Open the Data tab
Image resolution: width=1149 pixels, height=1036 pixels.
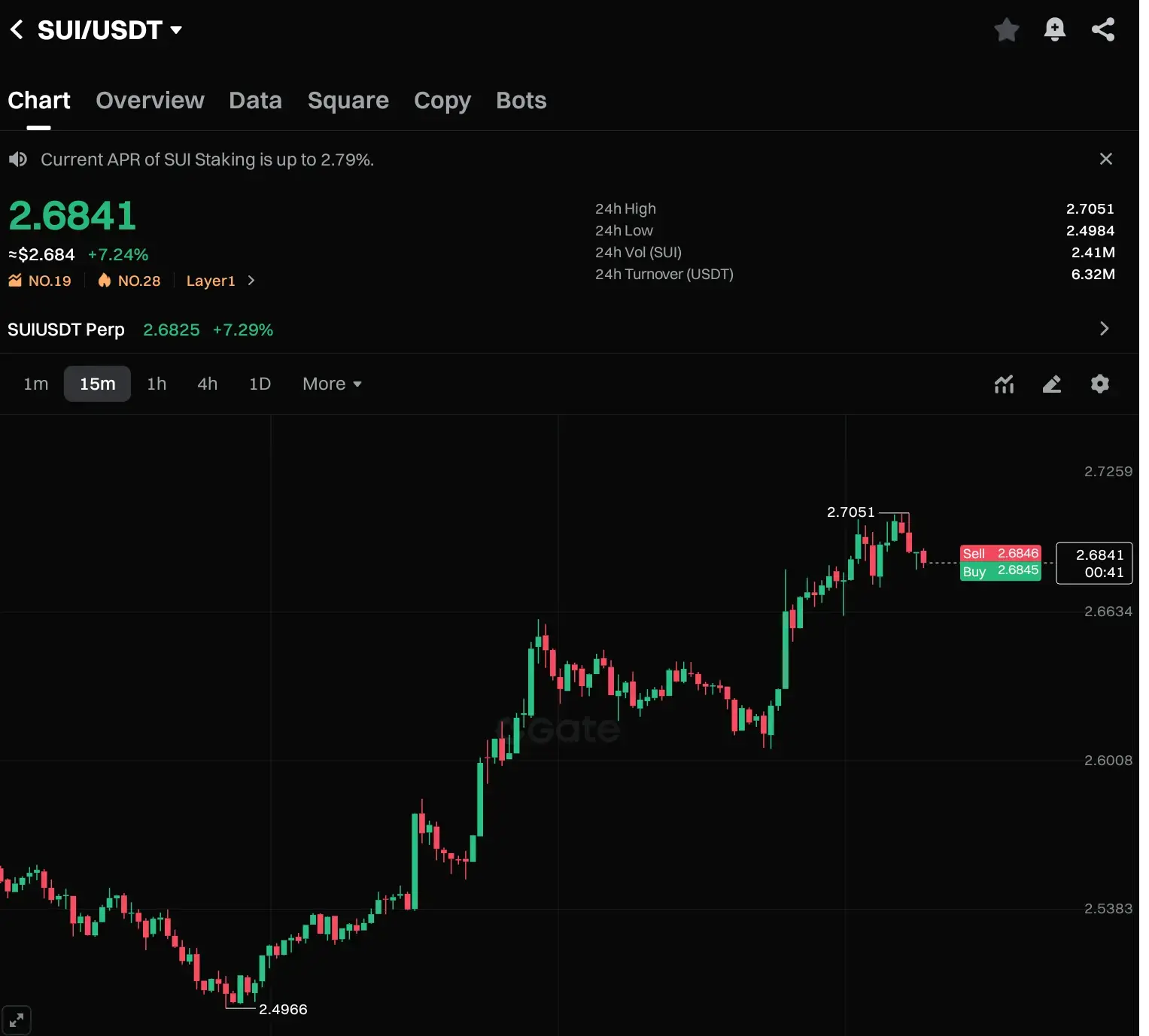click(255, 101)
